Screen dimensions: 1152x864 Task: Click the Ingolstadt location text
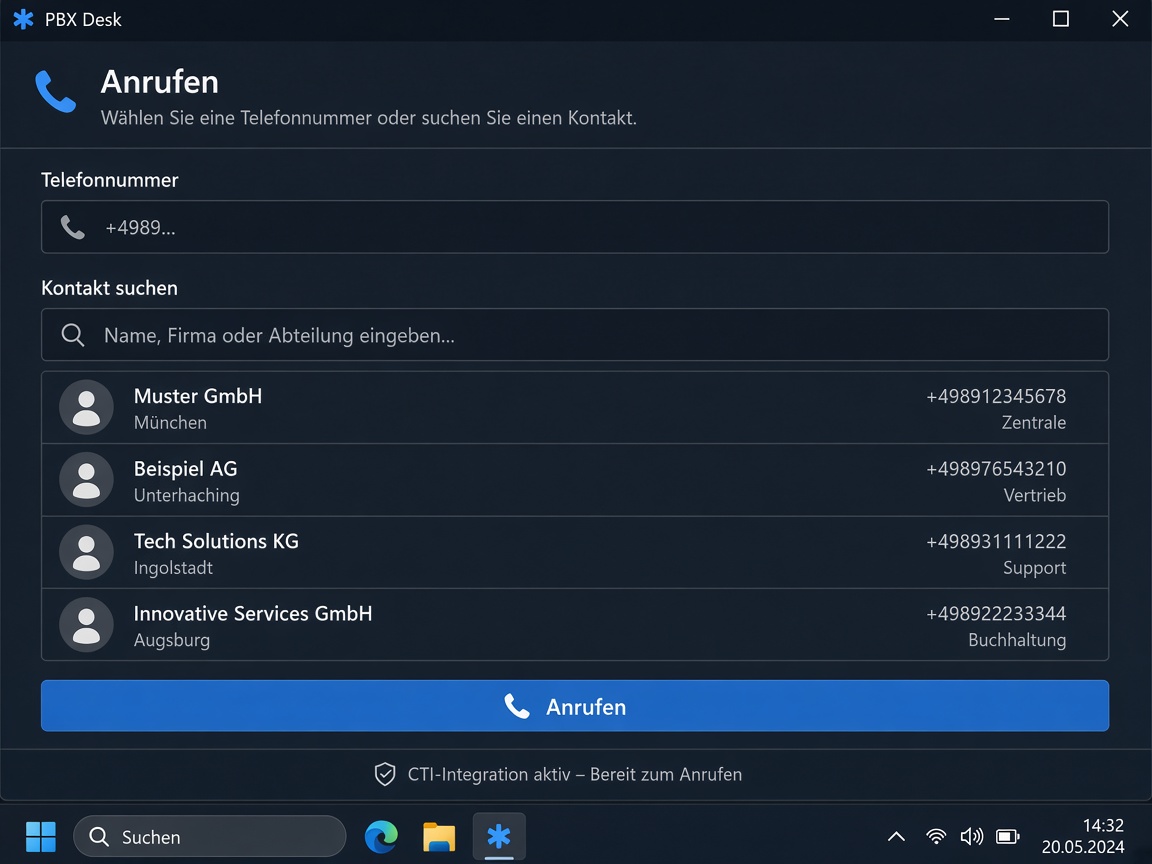(173, 568)
